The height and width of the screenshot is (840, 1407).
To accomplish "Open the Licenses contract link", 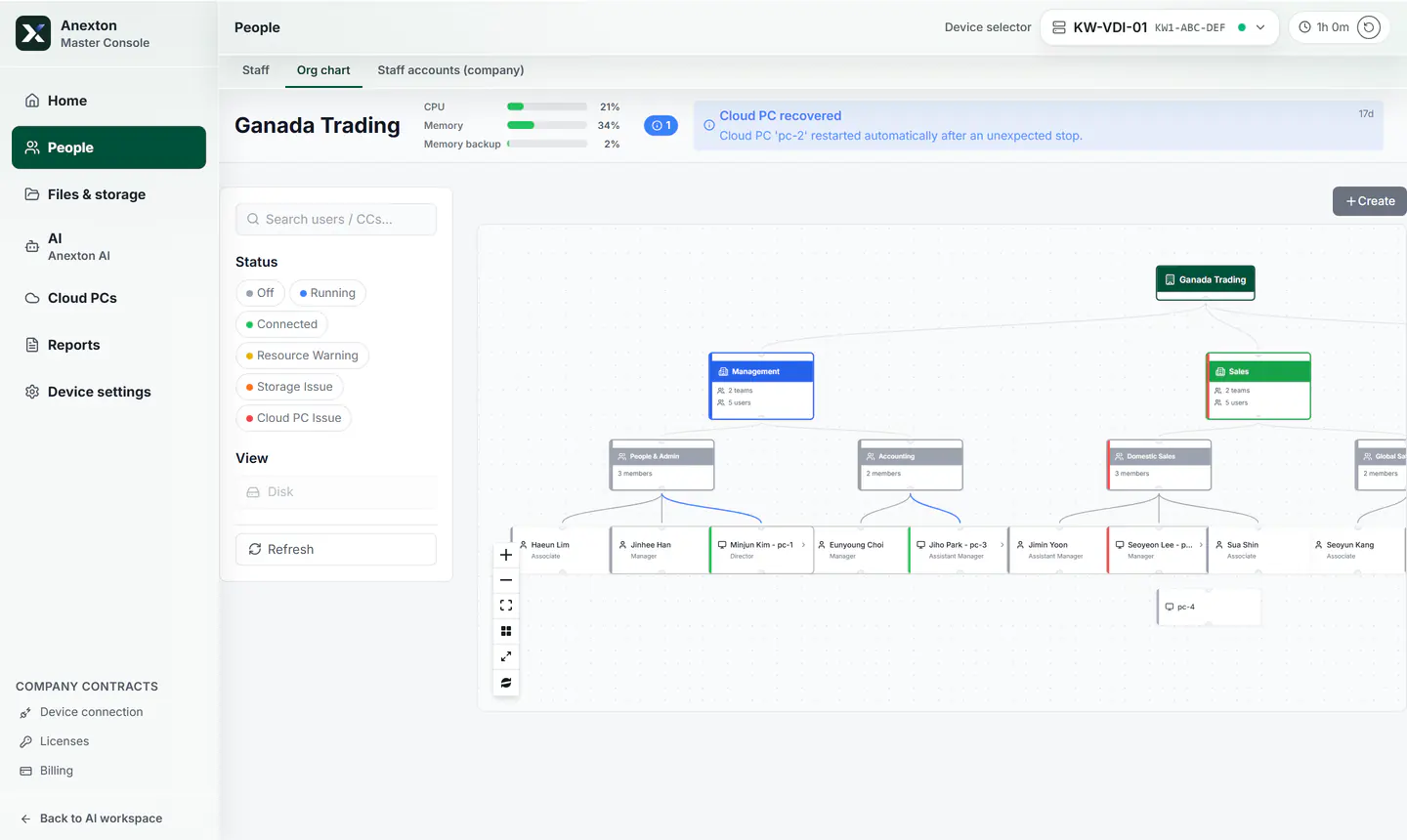I will [55, 741].
